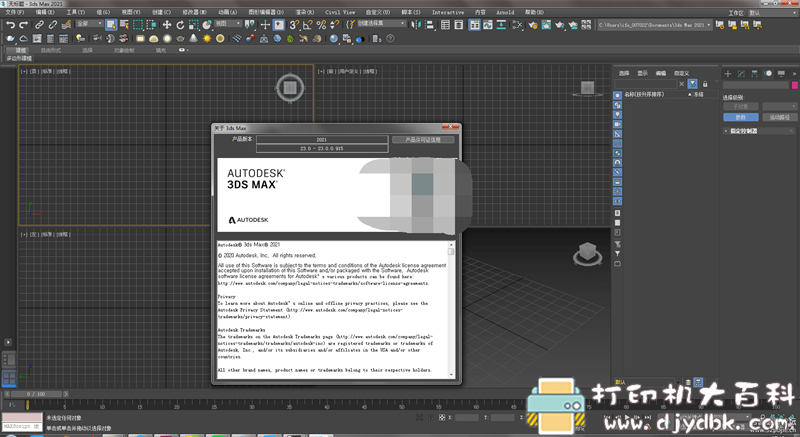
Task: Toggle Spinner Snap button
Action: point(334,24)
